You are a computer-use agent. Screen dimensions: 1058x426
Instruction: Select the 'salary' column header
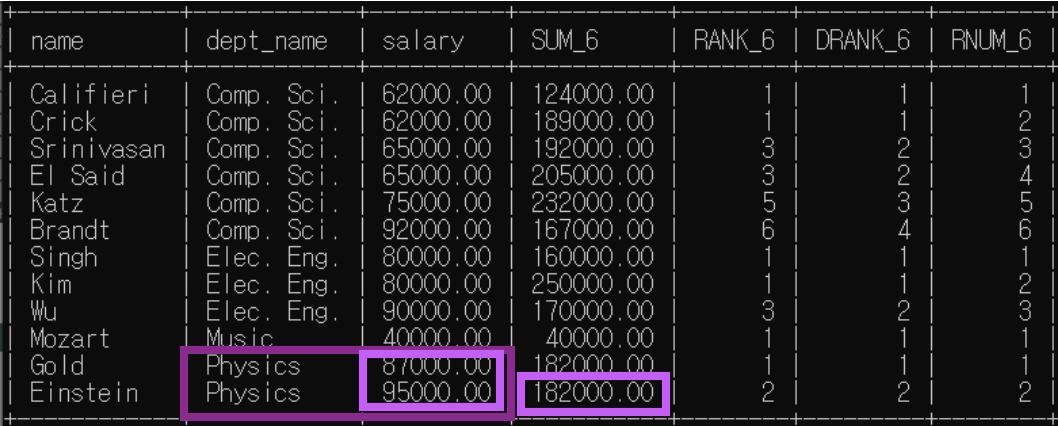click(x=423, y=43)
